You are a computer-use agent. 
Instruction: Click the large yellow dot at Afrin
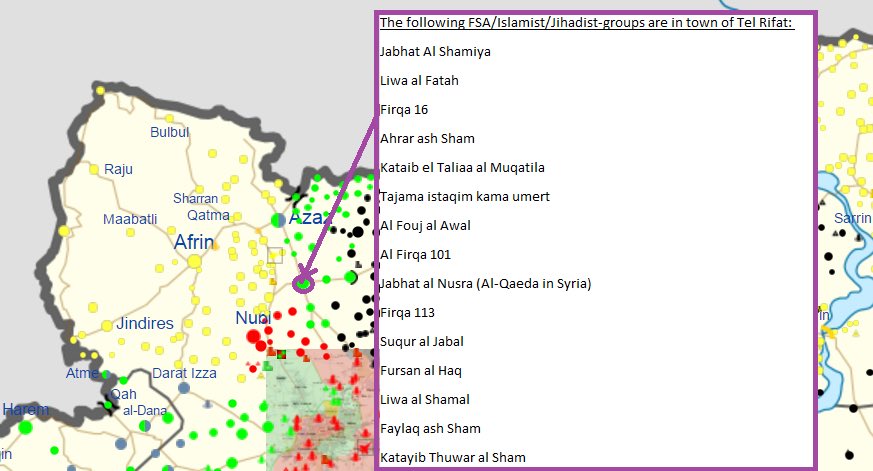point(194,261)
